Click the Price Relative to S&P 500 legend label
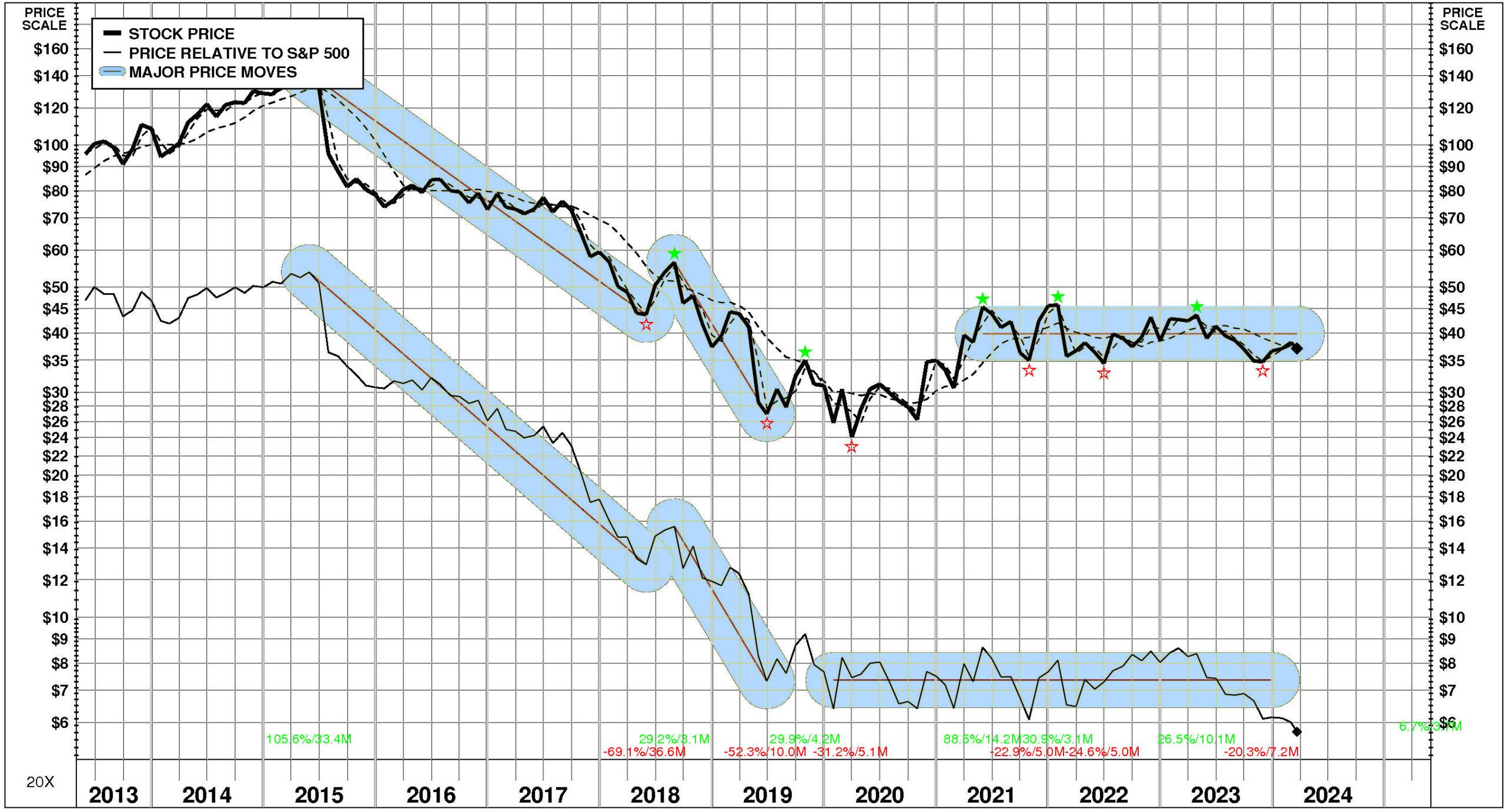Screen dimensions: 1505x812 pos(239,53)
